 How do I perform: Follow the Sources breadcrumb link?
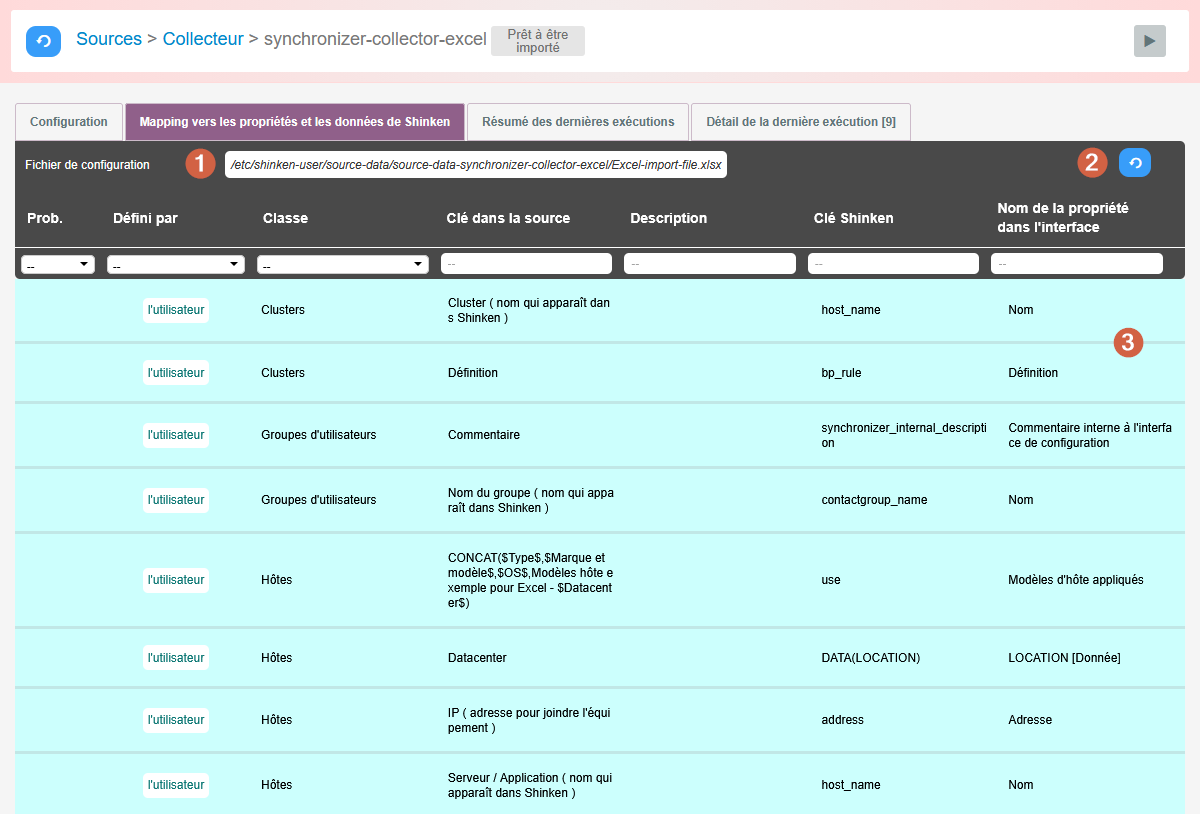[x=109, y=39]
